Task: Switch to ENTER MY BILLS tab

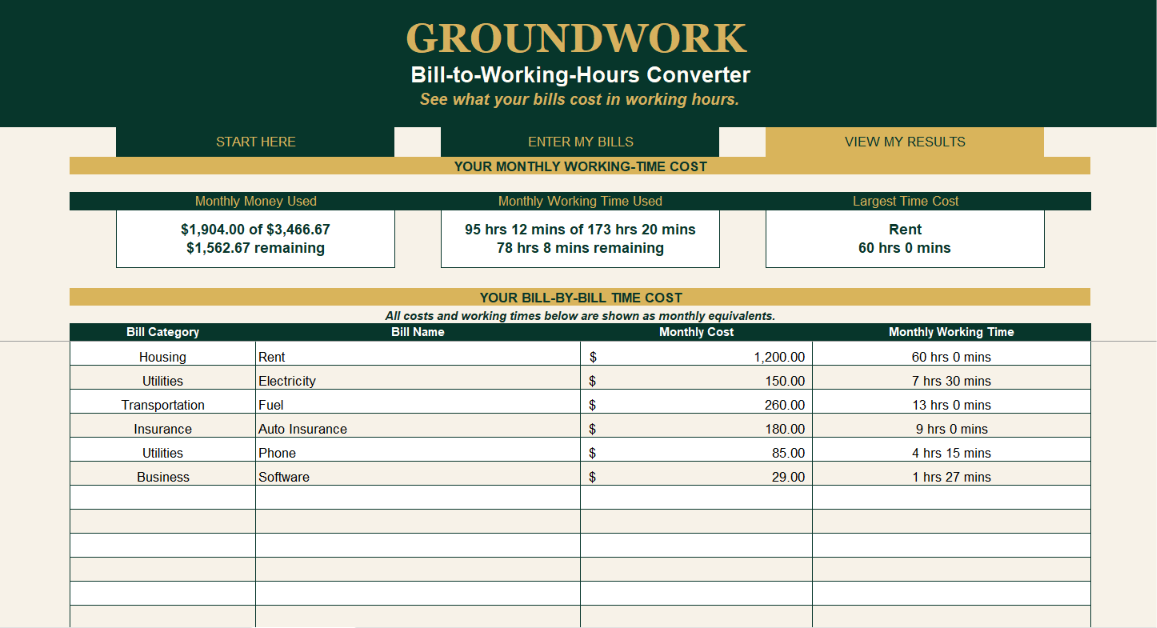Action: (x=580, y=142)
